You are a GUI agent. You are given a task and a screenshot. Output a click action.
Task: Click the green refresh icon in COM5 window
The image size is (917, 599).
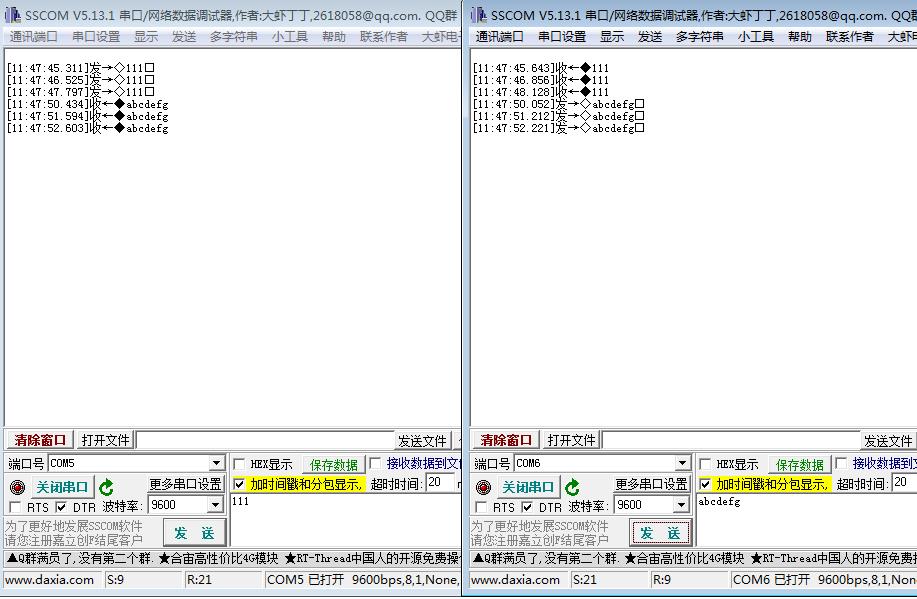point(106,487)
